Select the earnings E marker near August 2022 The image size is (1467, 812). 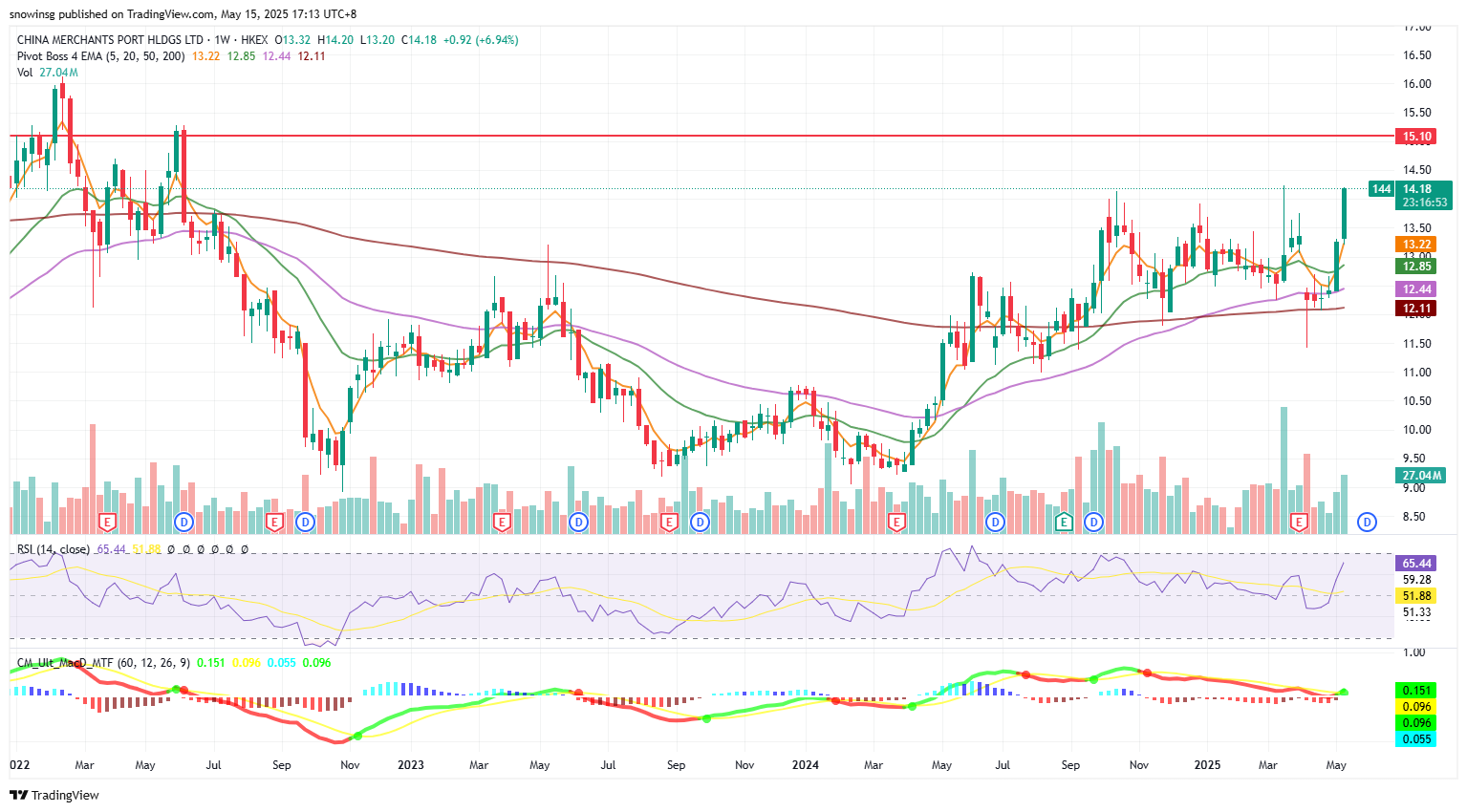[275, 522]
